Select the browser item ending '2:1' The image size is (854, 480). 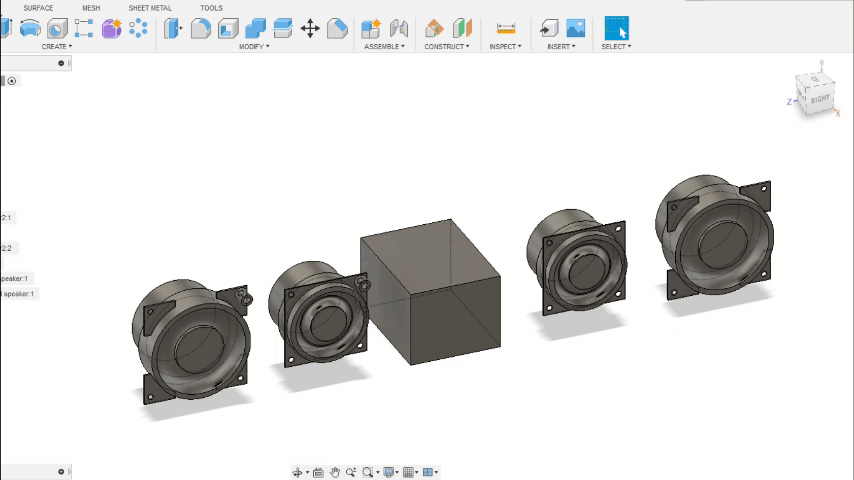click(x=7, y=217)
